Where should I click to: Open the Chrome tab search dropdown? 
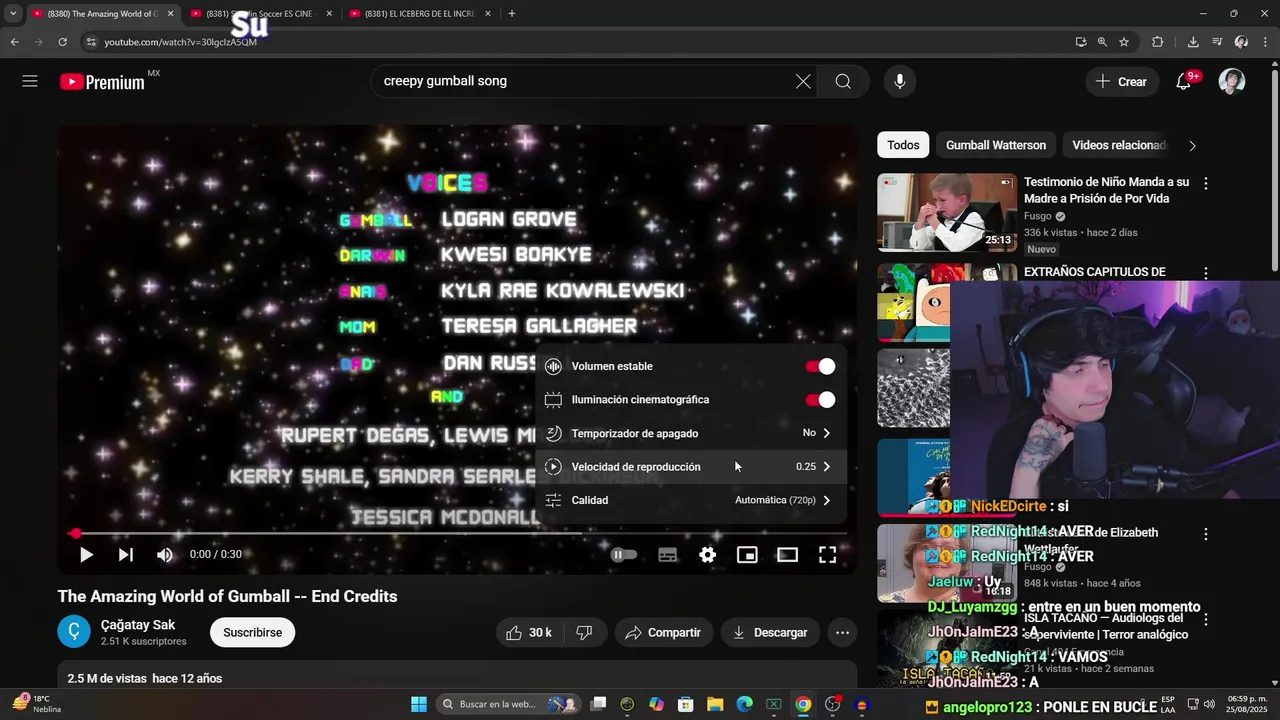[13, 14]
